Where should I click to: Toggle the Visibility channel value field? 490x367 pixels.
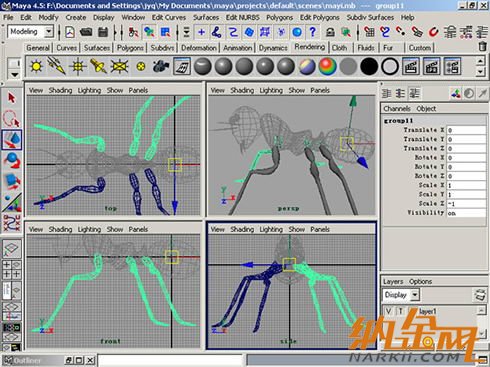[466, 213]
